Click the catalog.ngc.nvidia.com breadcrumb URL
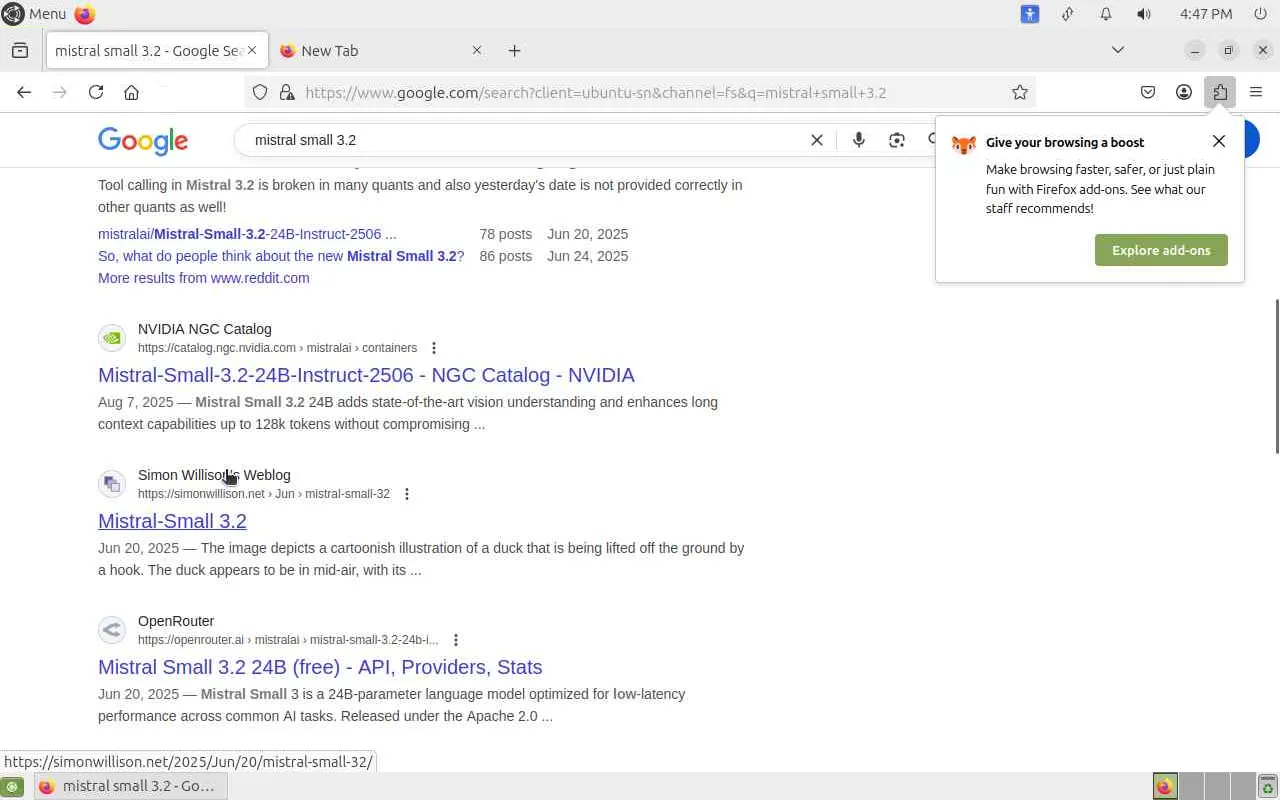The image size is (1280, 800). point(277,348)
